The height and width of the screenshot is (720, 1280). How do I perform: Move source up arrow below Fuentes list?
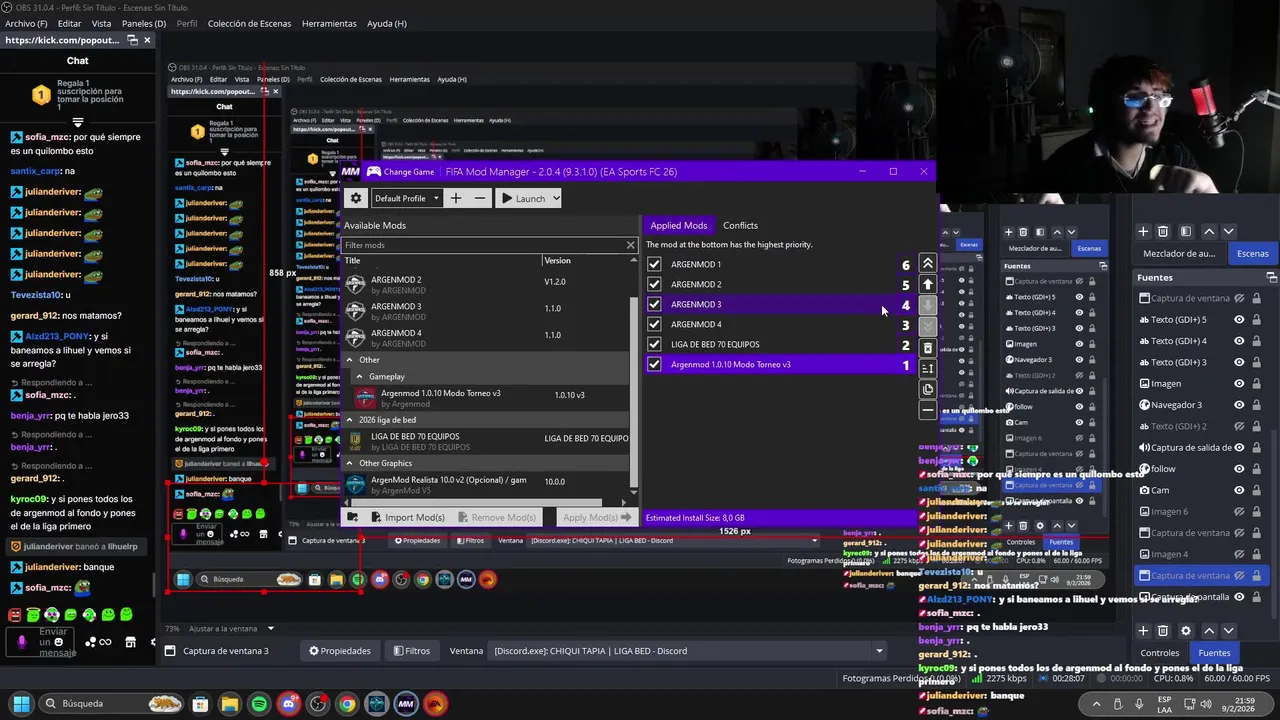(1209, 631)
